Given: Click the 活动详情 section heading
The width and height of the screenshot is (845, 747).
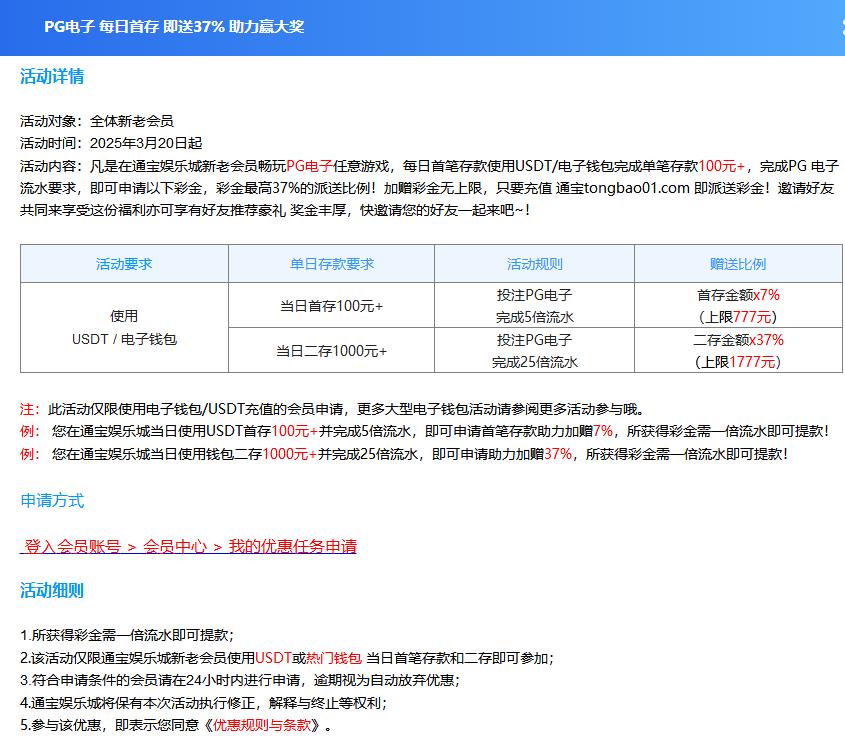Looking at the screenshot, I should click(x=52, y=77).
